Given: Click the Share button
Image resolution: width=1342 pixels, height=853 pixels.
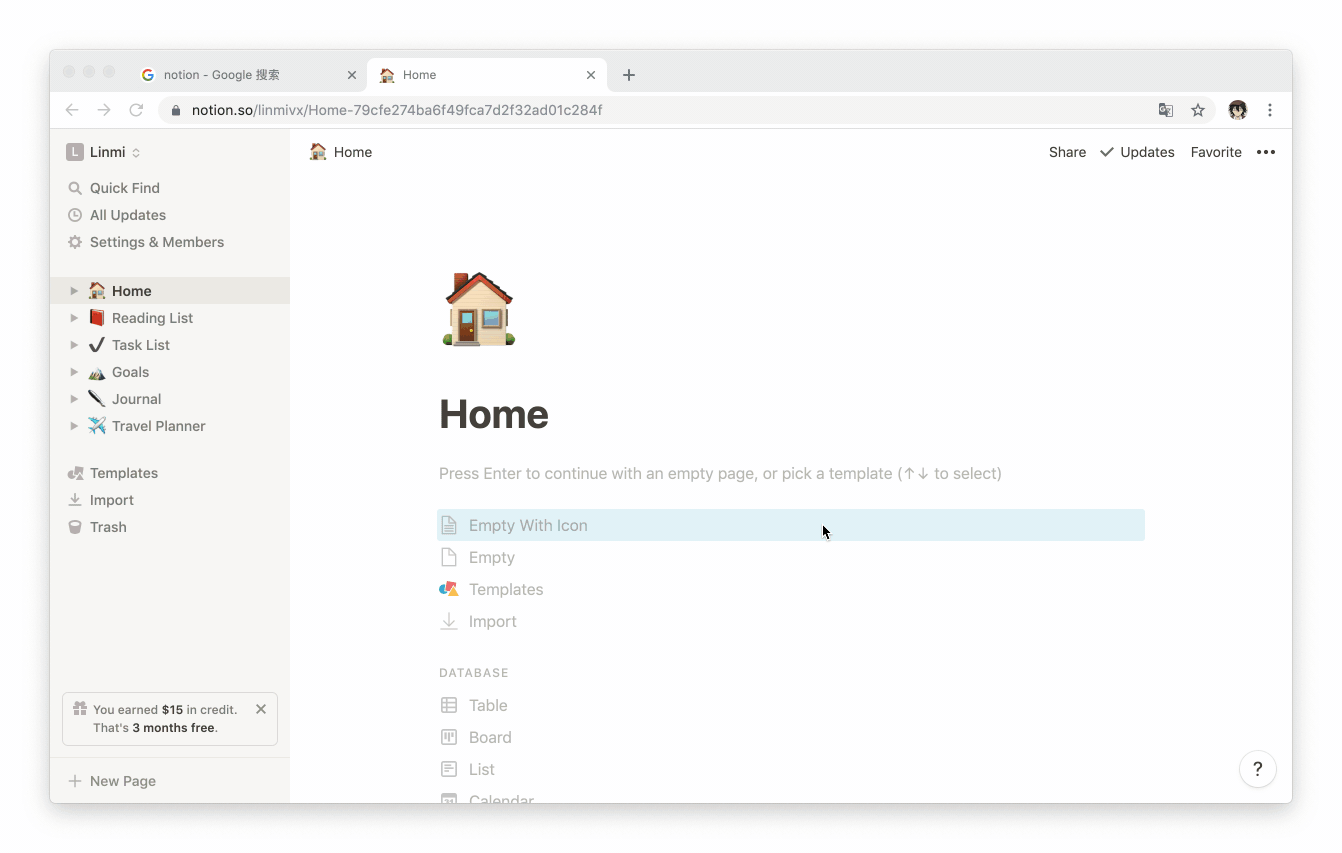Looking at the screenshot, I should click(x=1067, y=152).
